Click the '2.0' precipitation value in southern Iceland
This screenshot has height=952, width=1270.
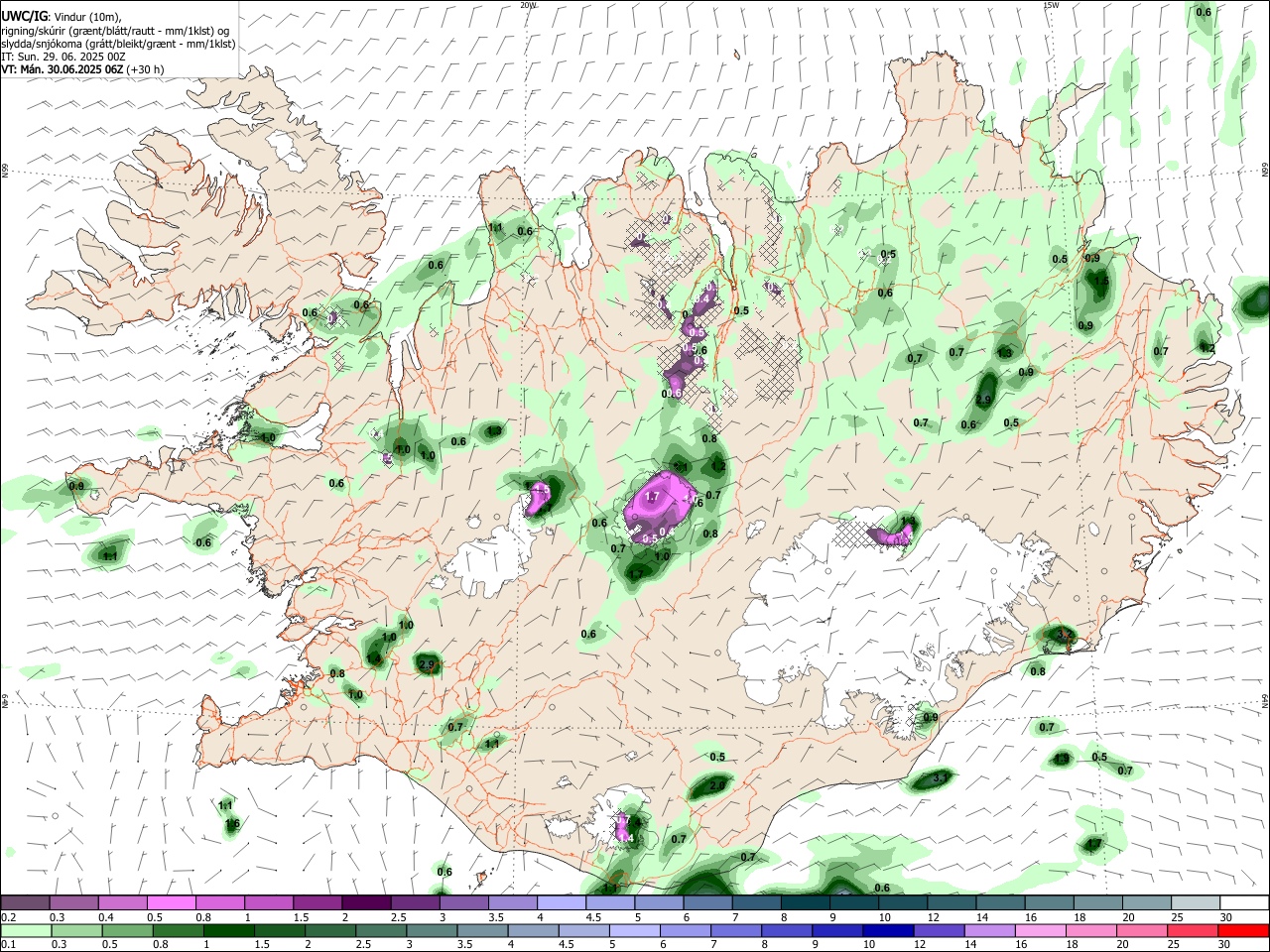pyautogui.click(x=716, y=785)
